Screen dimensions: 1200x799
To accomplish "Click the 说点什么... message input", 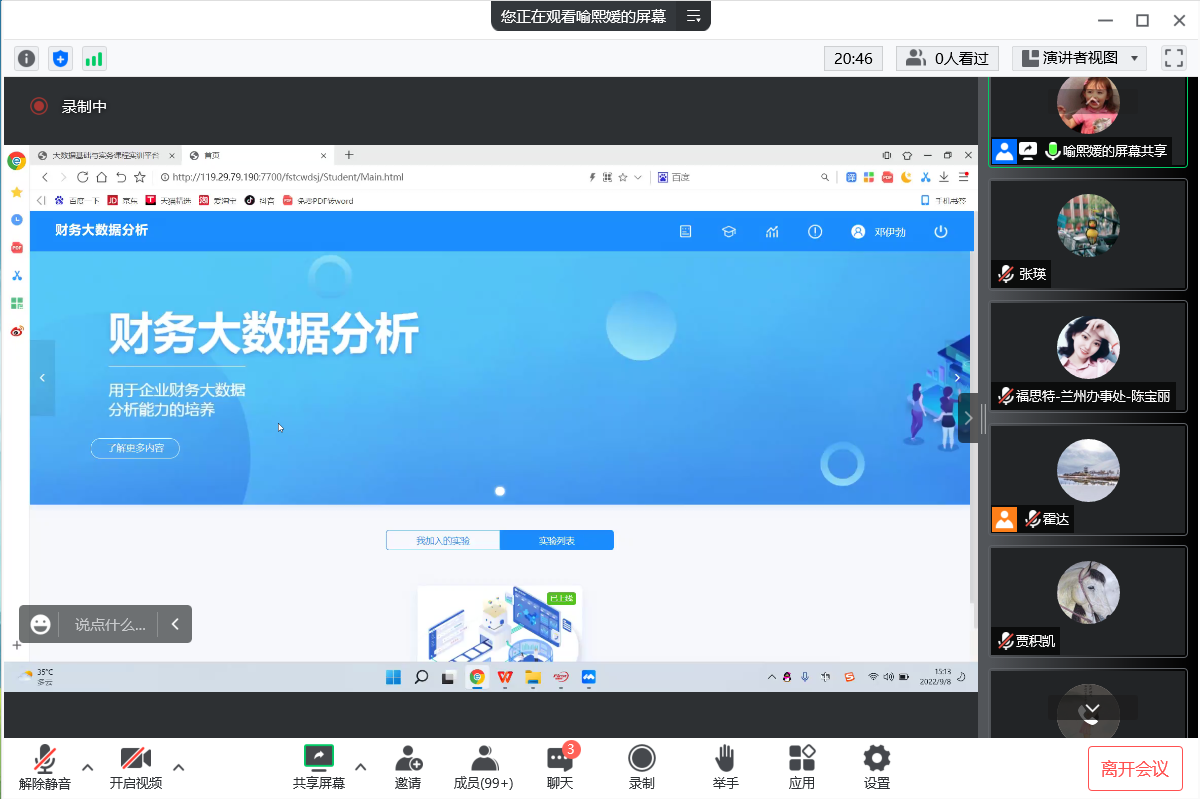I will 110,625.
